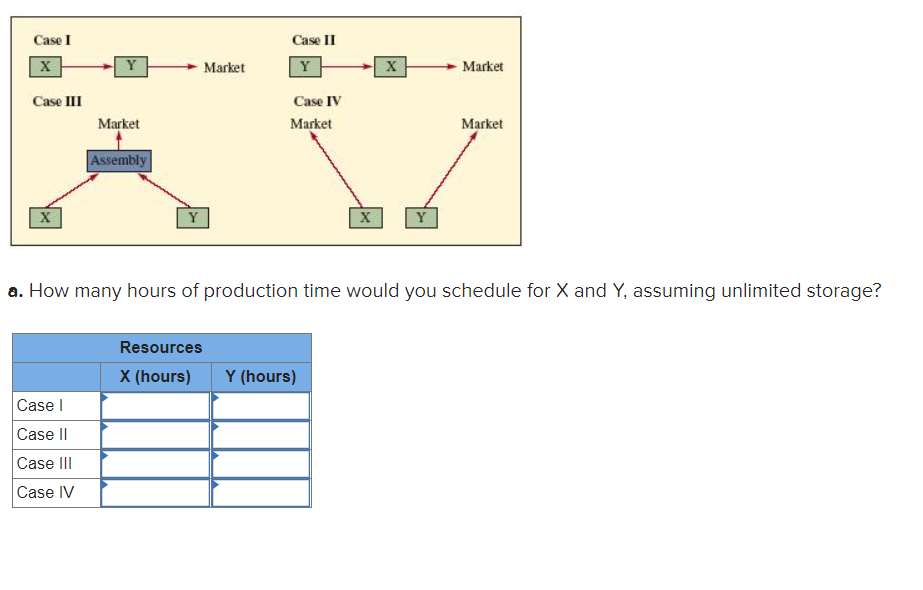This screenshot has width=923, height=590.
Task: Select the Y box in Case IV
Action: (x=421, y=217)
